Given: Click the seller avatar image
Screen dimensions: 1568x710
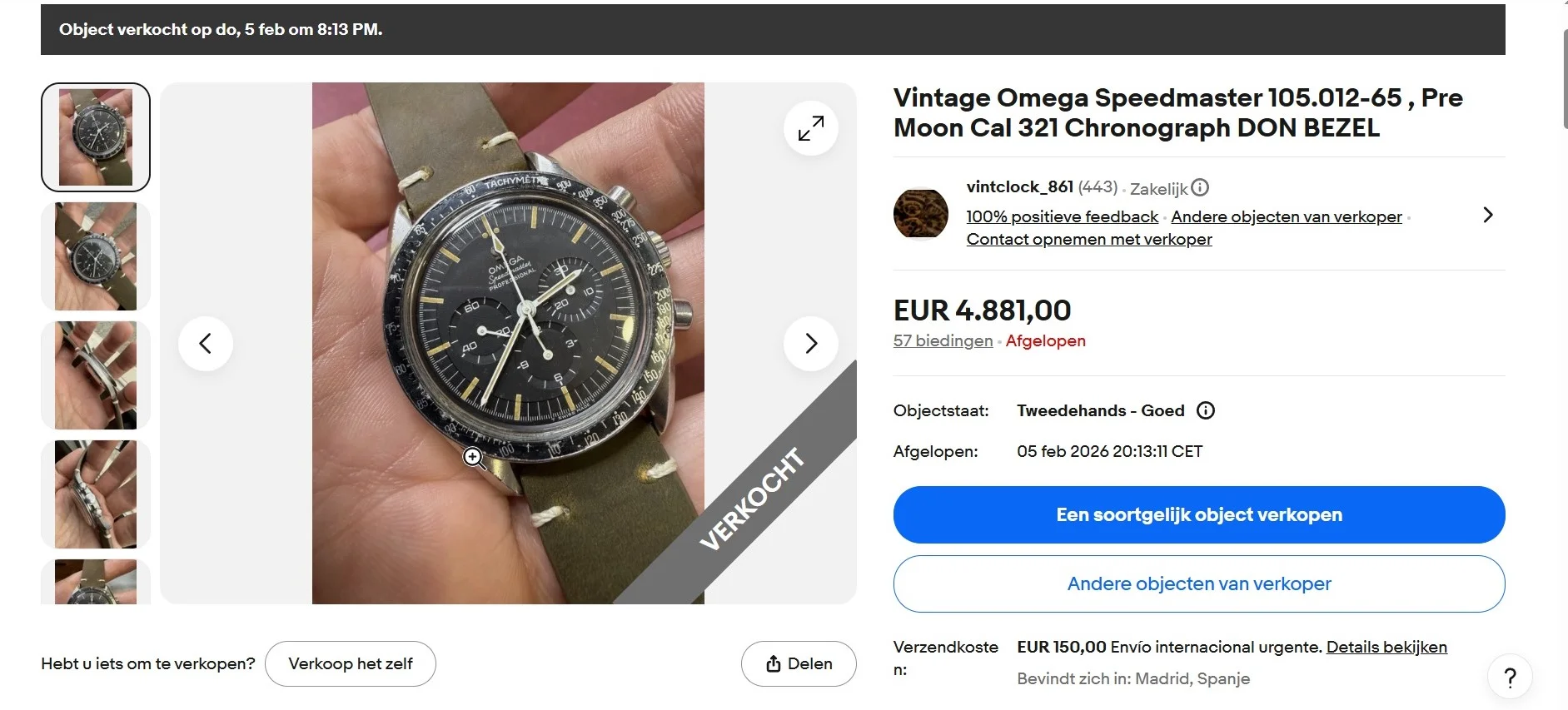Looking at the screenshot, I should coord(920,213).
